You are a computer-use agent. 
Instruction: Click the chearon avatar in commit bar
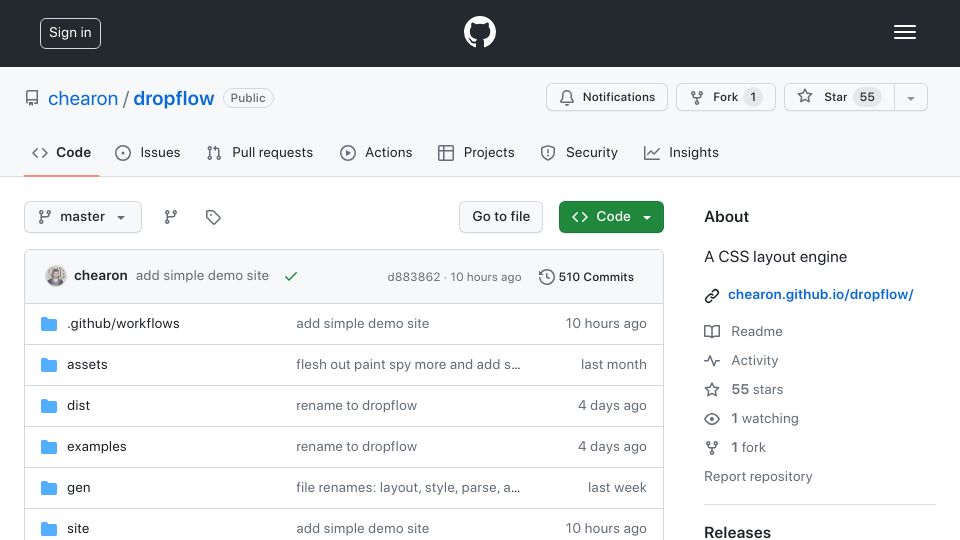(56, 276)
